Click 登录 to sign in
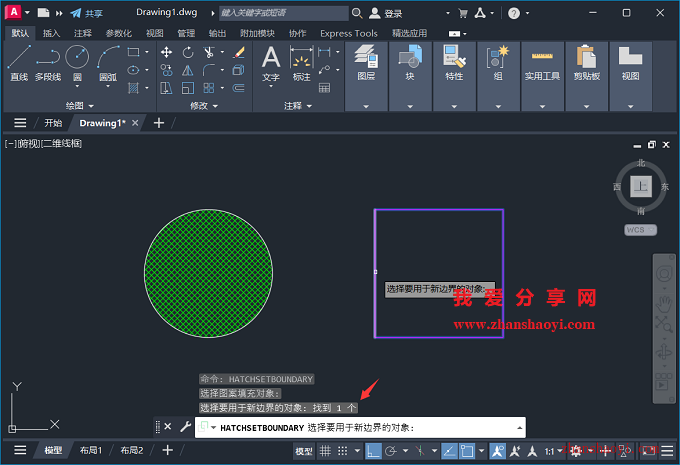680x465 pixels. 386,13
